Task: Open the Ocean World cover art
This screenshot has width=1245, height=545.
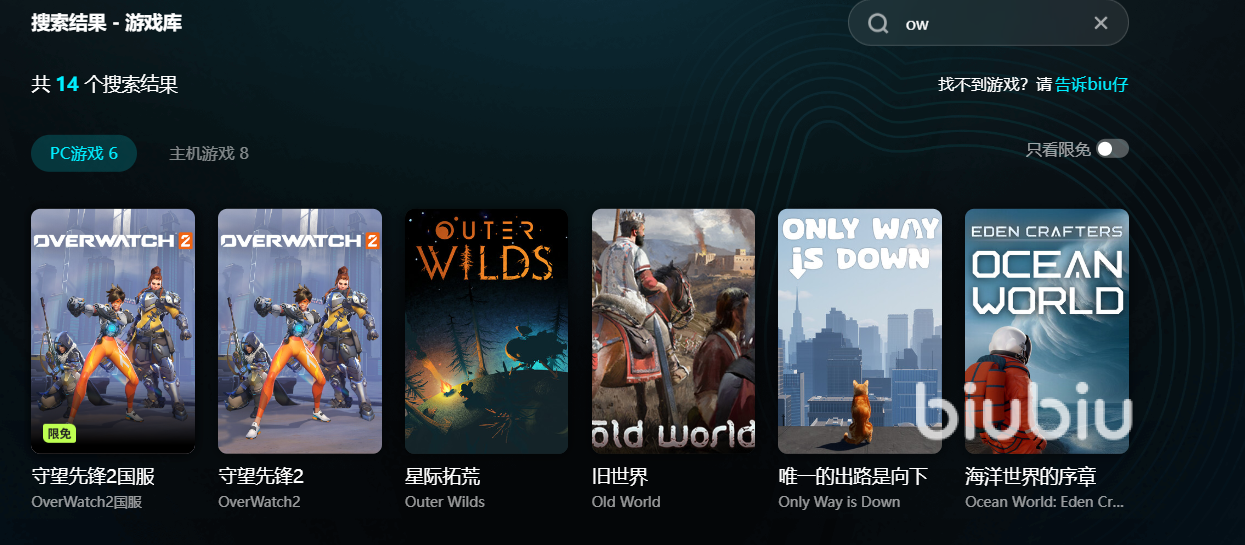Action: click(1047, 331)
